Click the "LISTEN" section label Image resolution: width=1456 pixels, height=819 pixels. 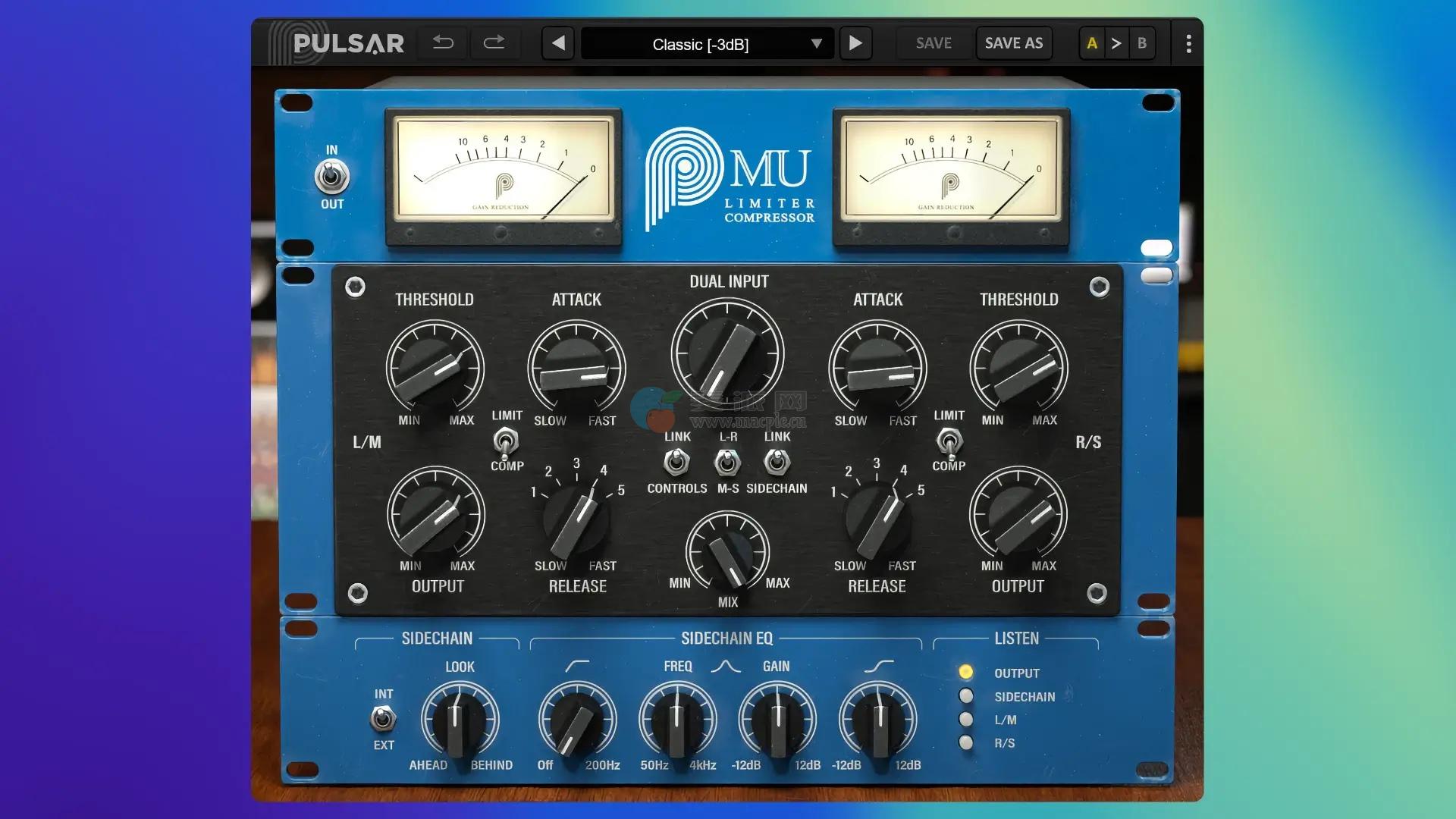click(x=1016, y=639)
